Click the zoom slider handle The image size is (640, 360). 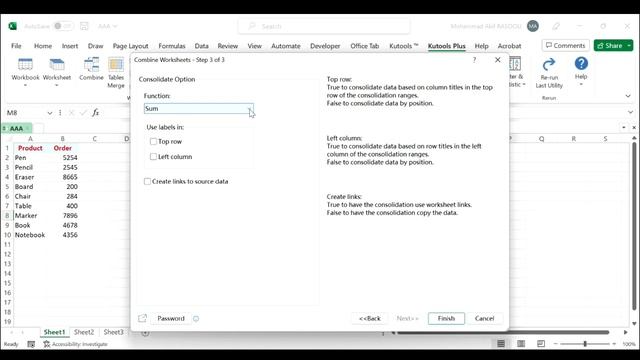tap(585, 344)
